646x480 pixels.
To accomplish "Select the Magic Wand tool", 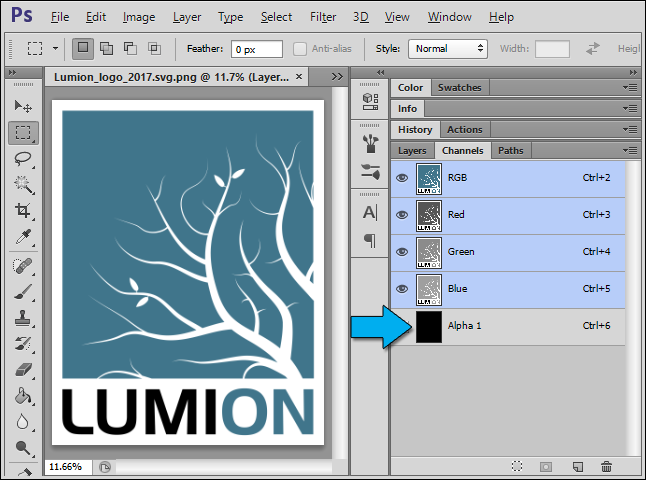I will click(22, 184).
